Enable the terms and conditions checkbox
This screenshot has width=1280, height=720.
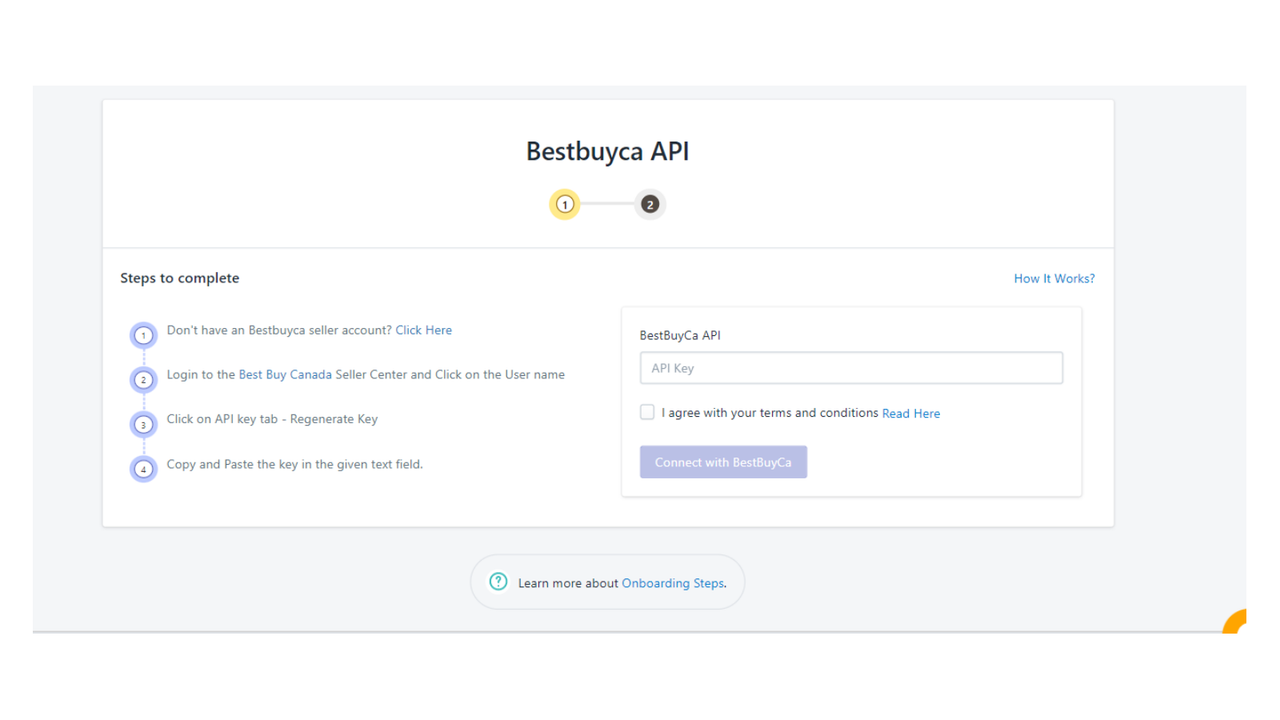pos(647,411)
